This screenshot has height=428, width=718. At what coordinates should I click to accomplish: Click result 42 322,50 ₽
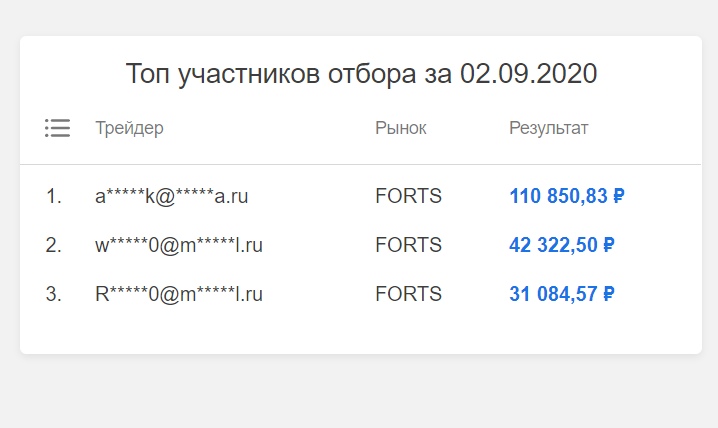click(x=562, y=245)
